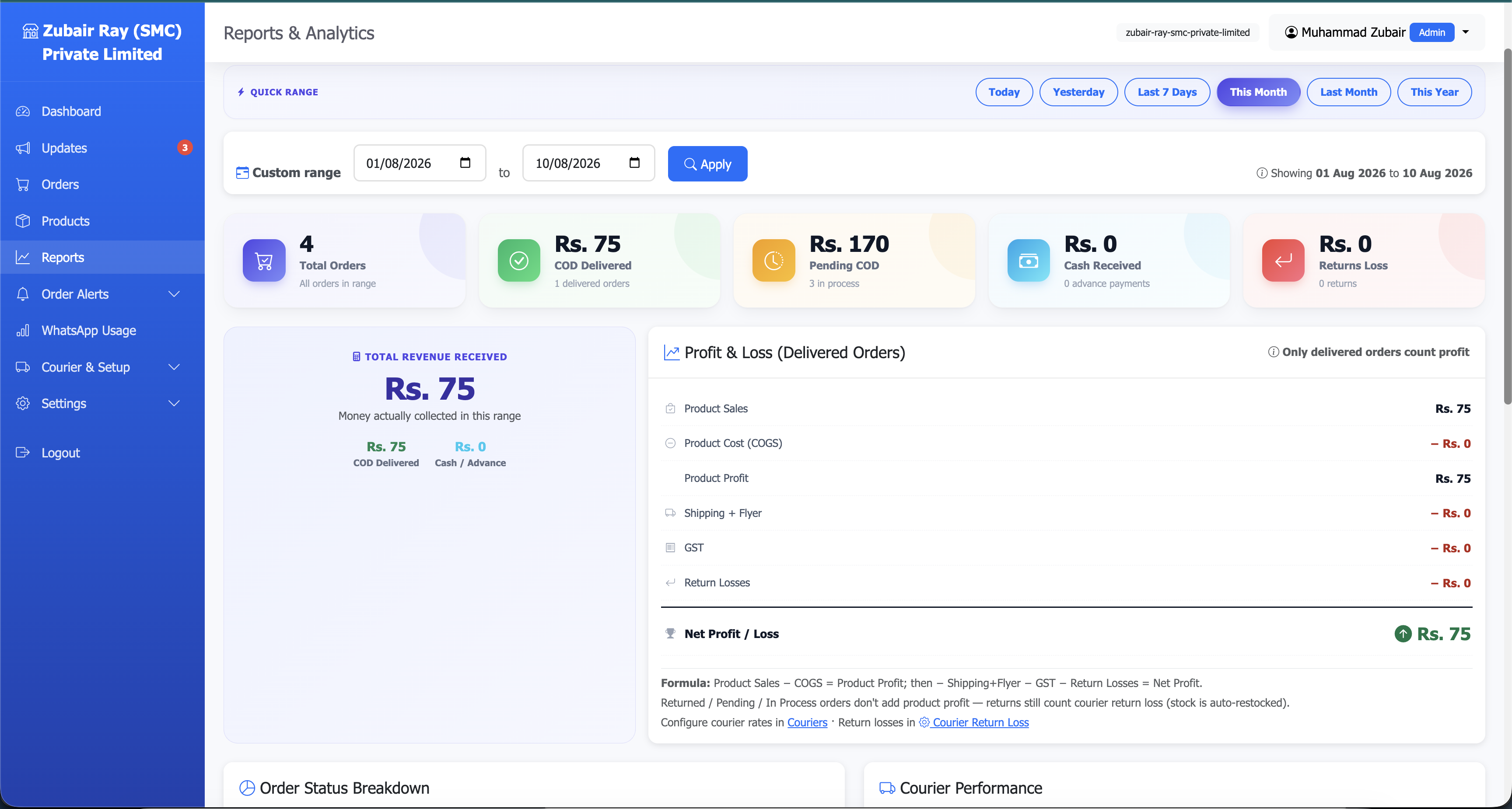Image resolution: width=1512 pixels, height=809 pixels.
Task: Click the Apply button
Action: click(707, 164)
